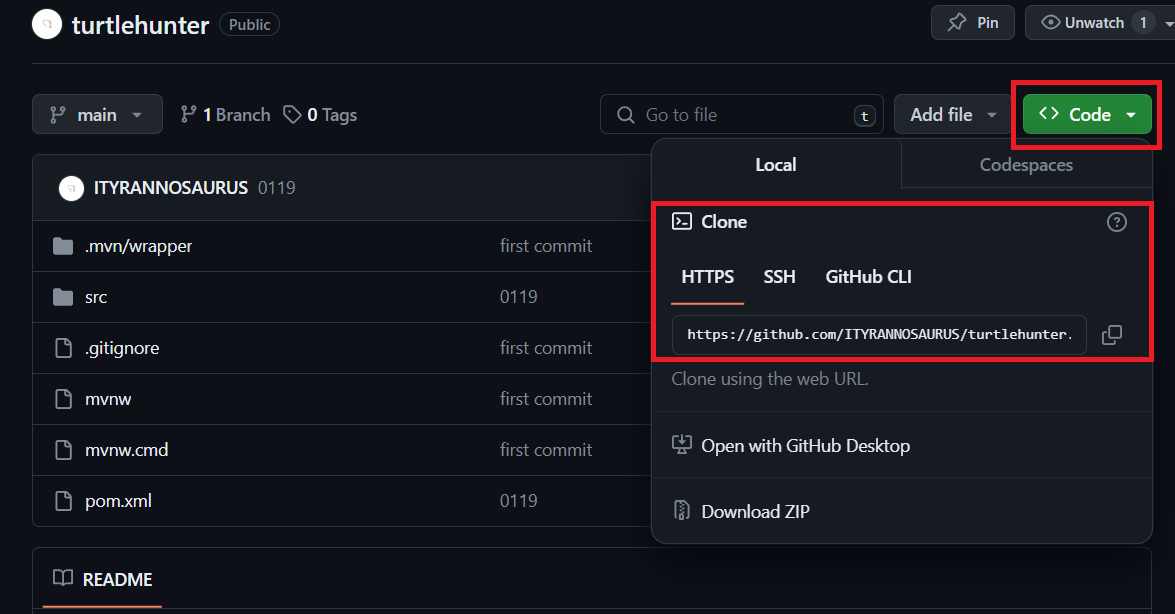Open the Clone help question icon
Screen dimensions: 1175x614
coord(1117,222)
